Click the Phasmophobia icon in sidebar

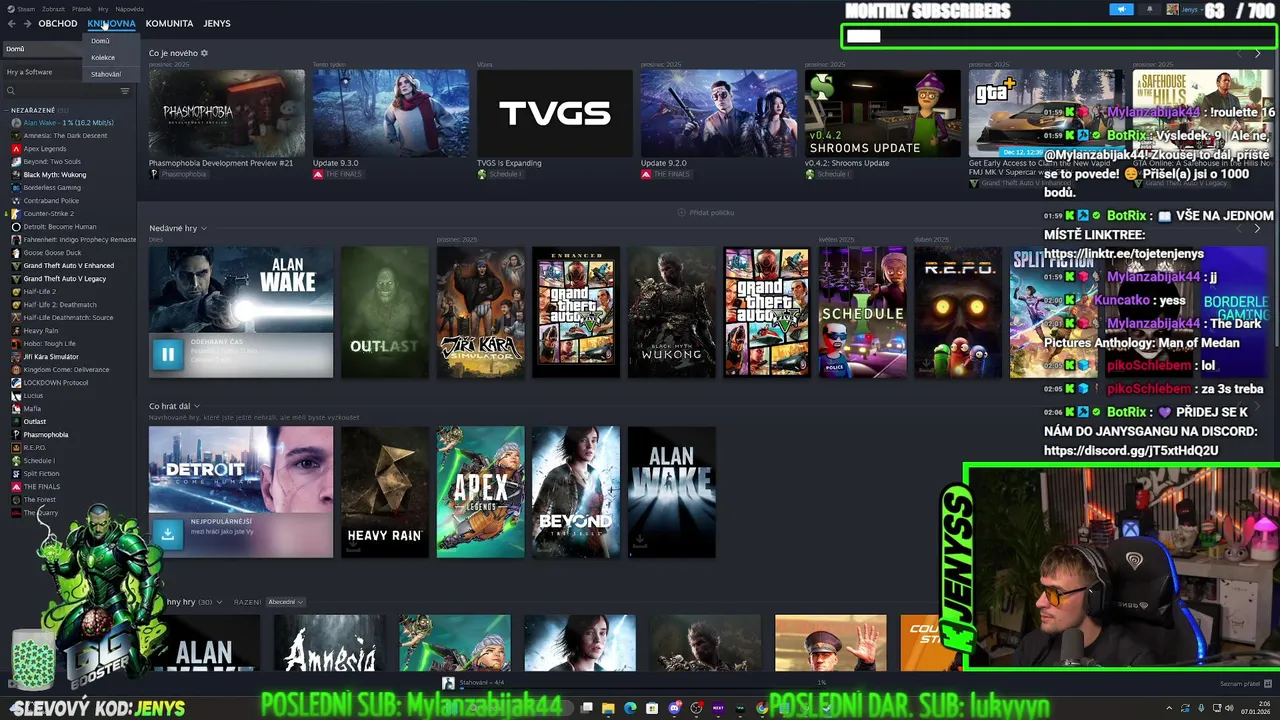click(x=16, y=434)
